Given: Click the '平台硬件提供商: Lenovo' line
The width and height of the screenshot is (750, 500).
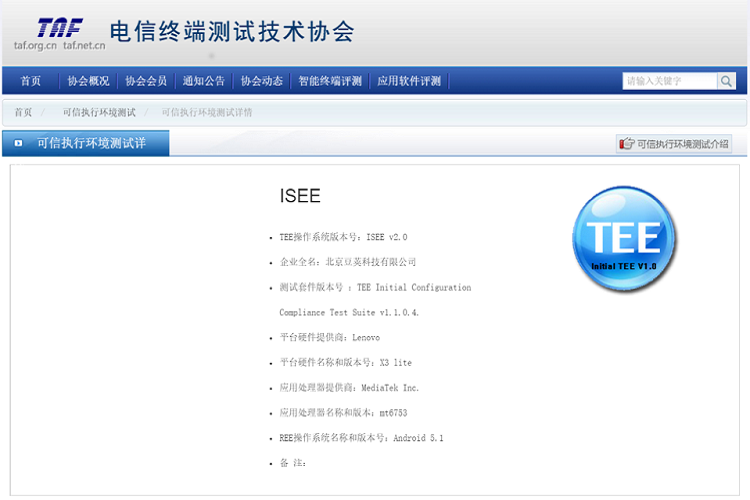Looking at the screenshot, I should pos(330,337).
